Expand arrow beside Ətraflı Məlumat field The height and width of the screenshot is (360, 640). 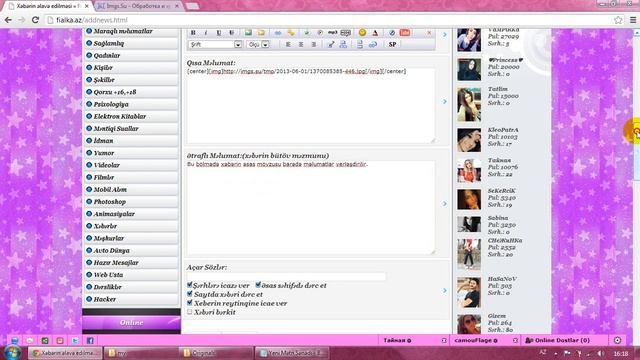point(445,203)
